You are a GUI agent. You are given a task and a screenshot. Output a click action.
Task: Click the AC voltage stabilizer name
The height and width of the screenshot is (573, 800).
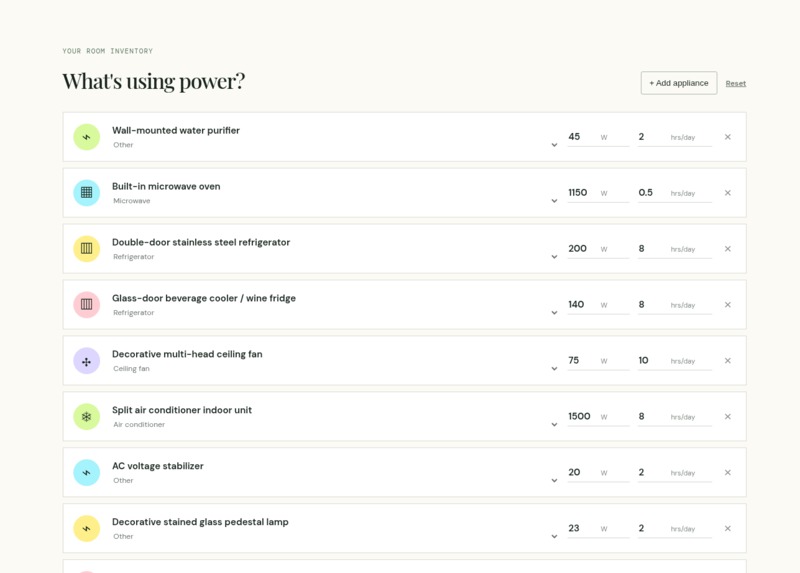158,466
